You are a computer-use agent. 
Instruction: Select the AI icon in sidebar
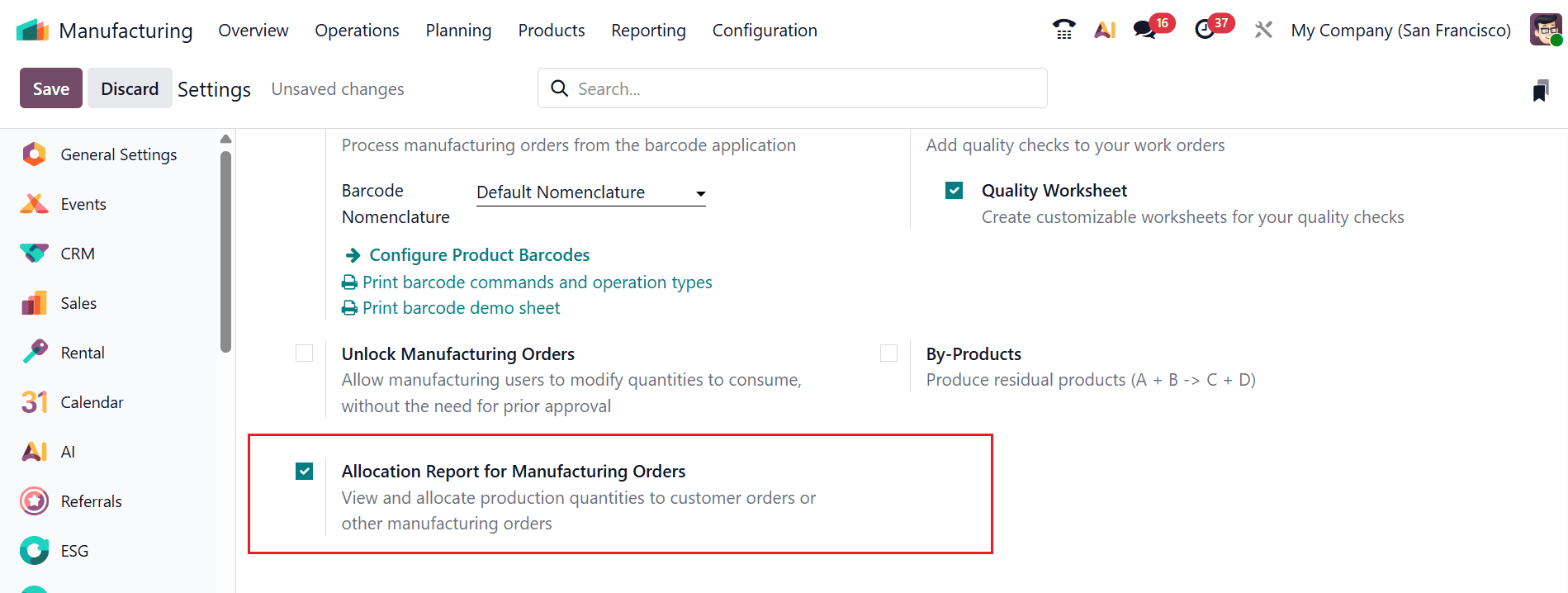click(x=34, y=452)
